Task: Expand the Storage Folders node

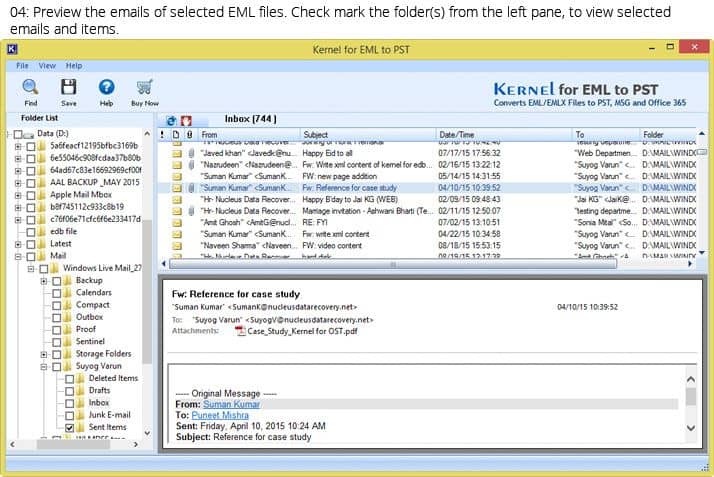Action: coord(44,355)
